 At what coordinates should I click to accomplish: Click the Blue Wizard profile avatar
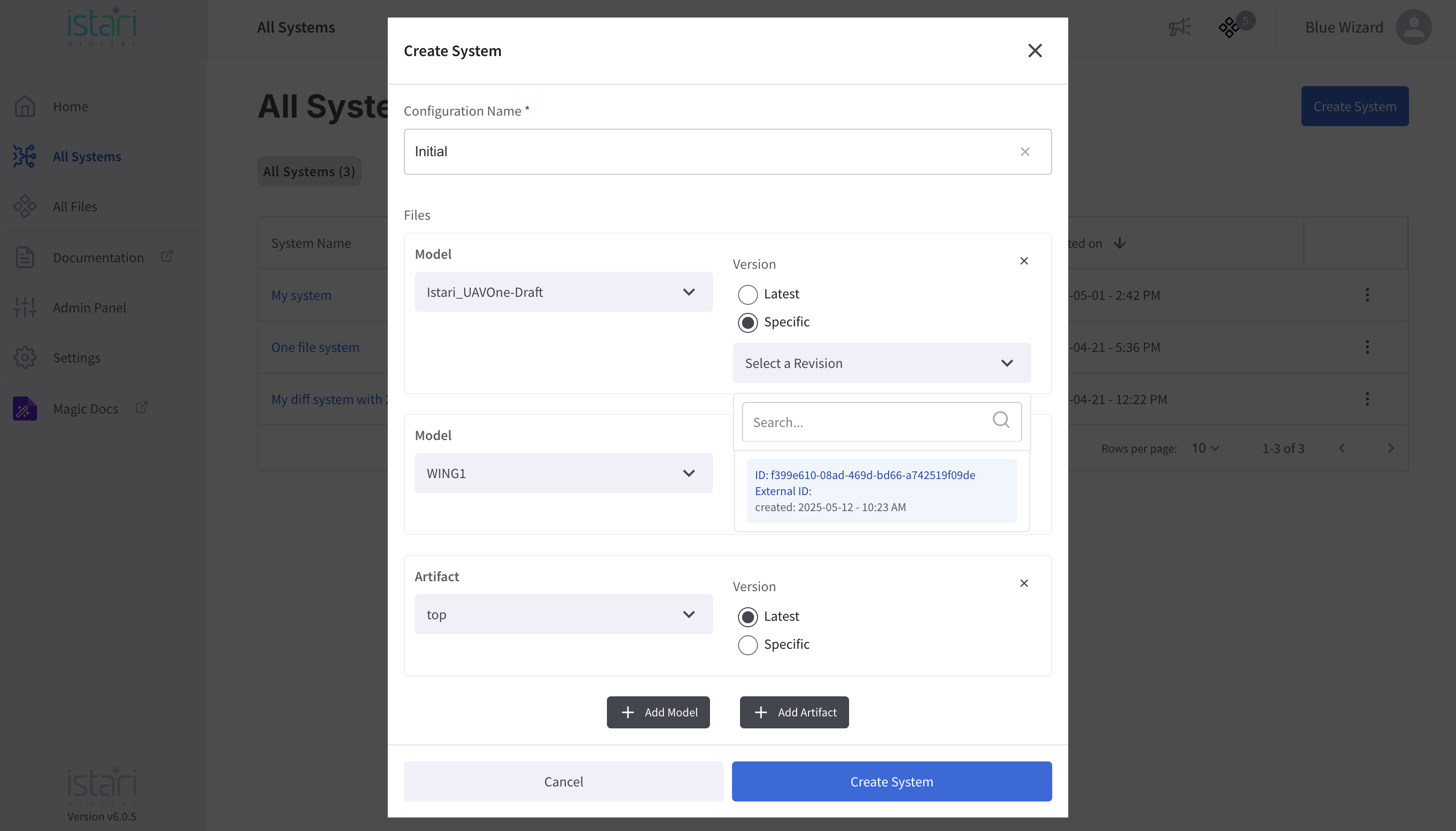[1413, 27]
